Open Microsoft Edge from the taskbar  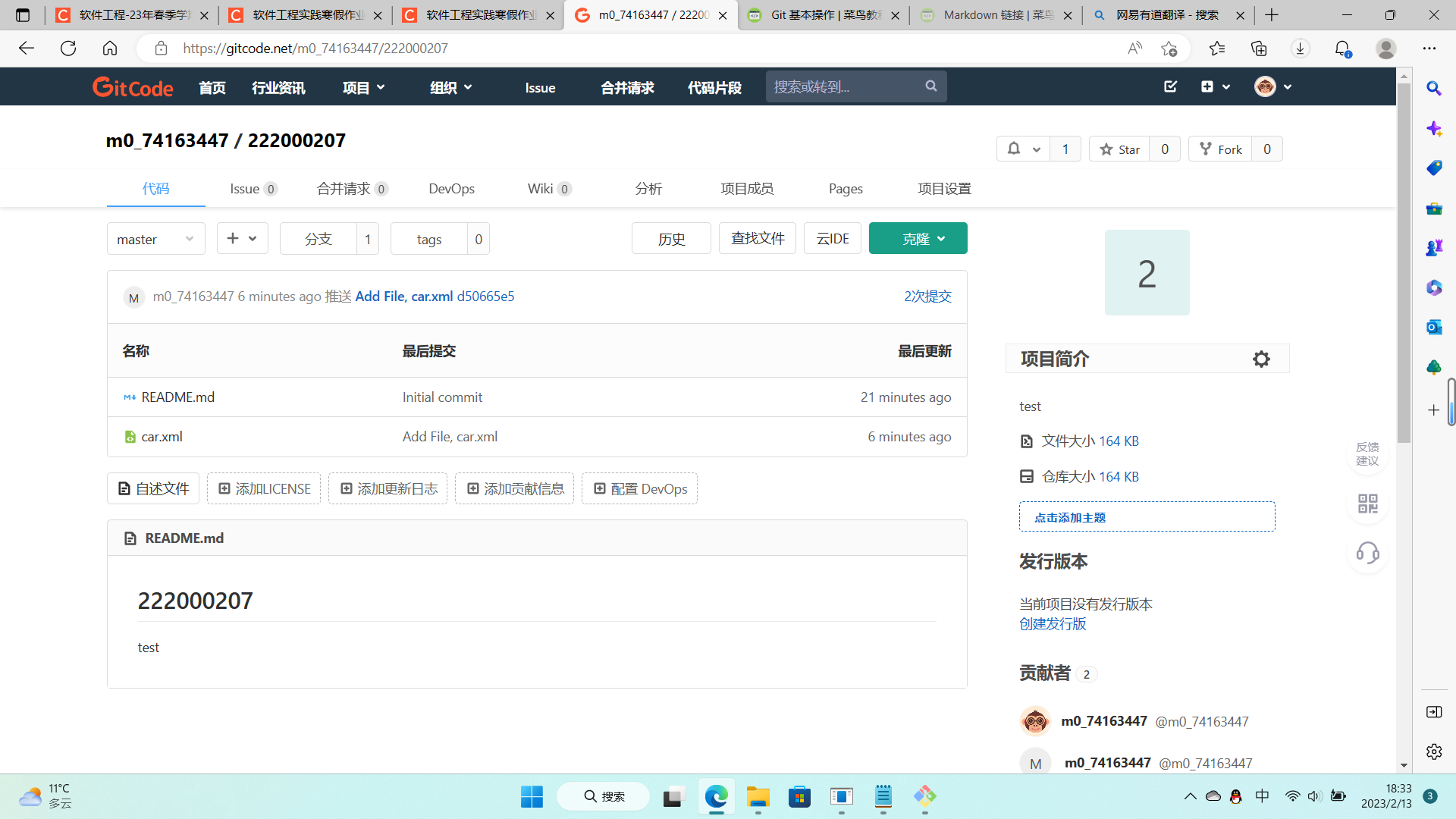tap(716, 796)
